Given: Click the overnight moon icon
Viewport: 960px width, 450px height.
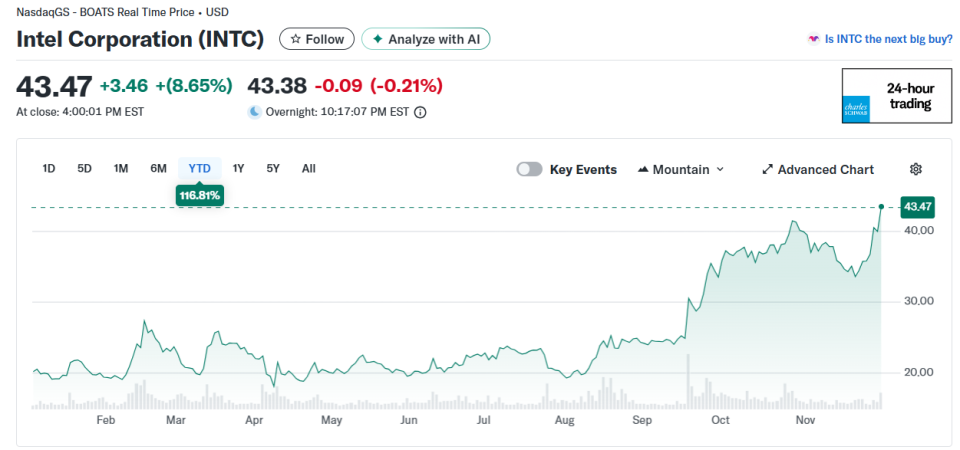Looking at the screenshot, I should point(255,112).
